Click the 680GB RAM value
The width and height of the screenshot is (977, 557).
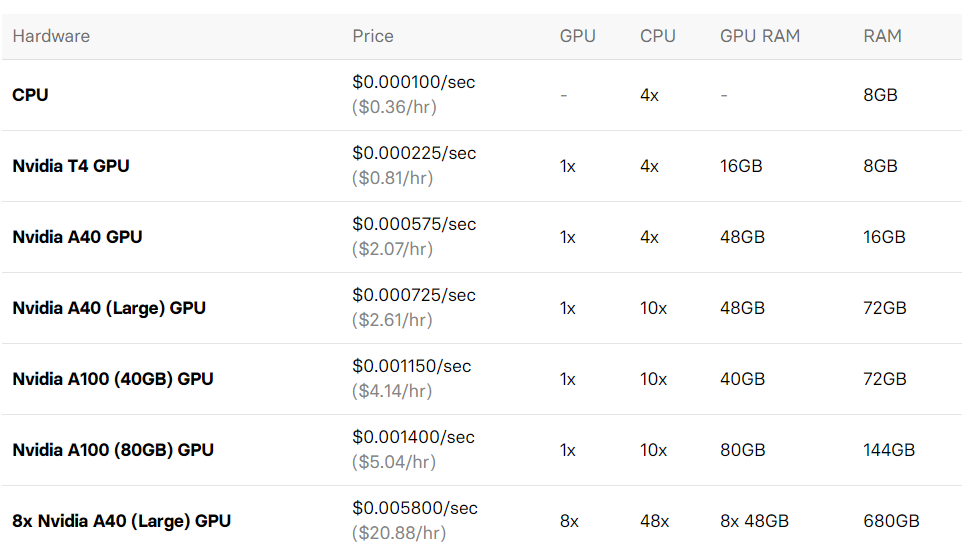click(891, 521)
